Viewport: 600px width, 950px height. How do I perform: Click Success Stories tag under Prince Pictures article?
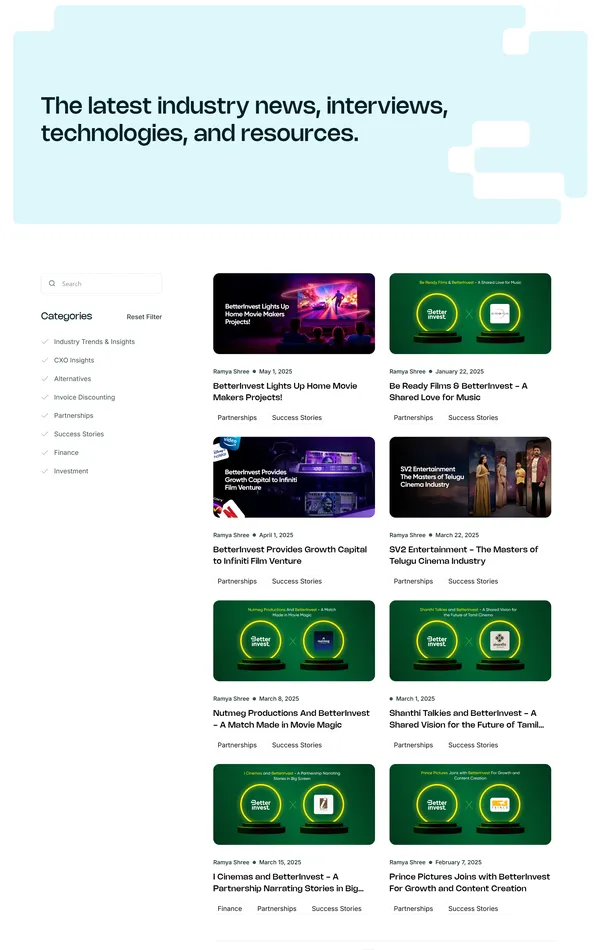[473, 909]
